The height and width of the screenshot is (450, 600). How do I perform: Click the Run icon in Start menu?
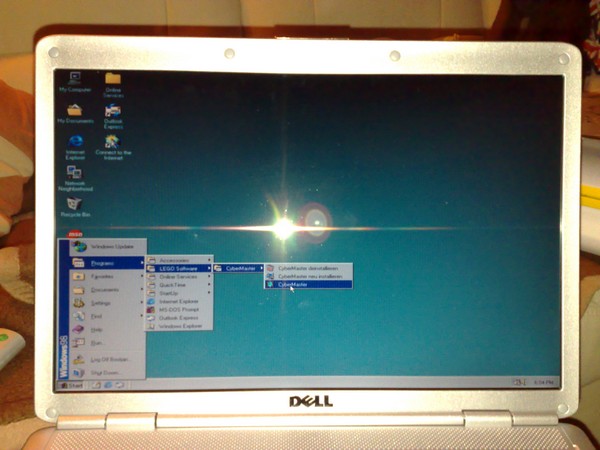coord(78,343)
